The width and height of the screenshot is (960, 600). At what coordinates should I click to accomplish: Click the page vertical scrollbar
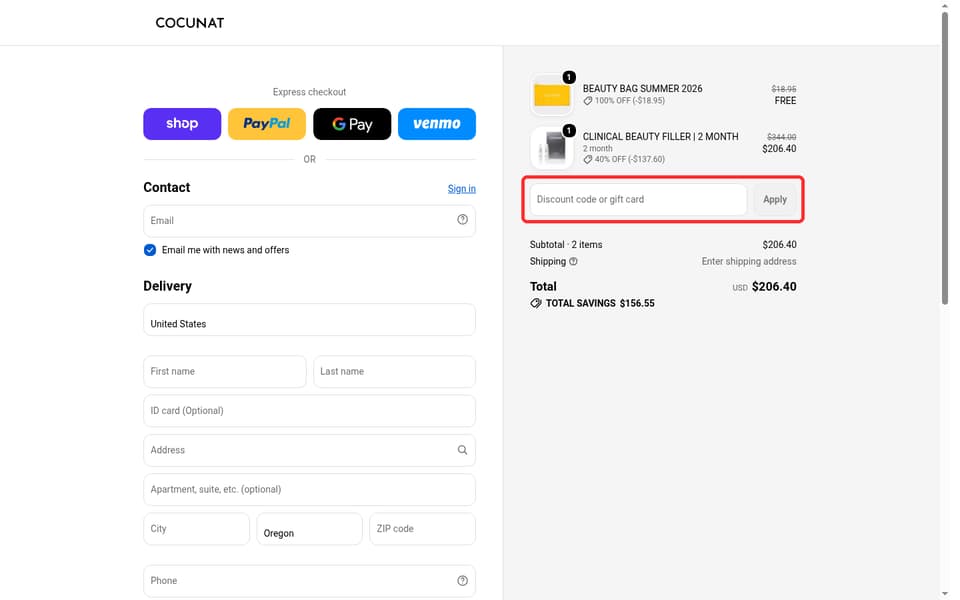coord(945,158)
